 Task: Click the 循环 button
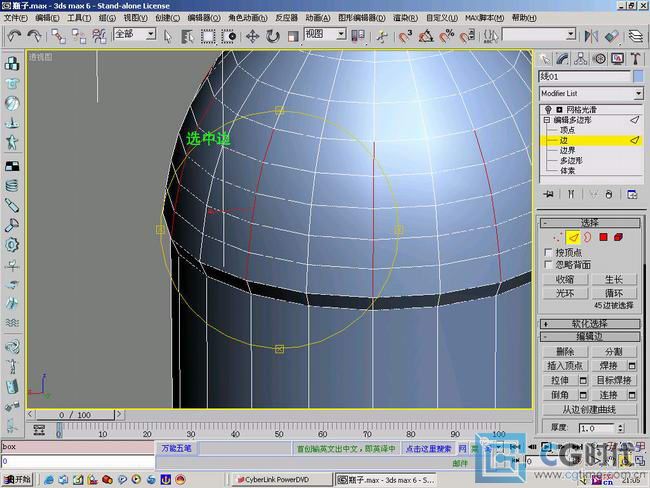[x=614, y=293]
